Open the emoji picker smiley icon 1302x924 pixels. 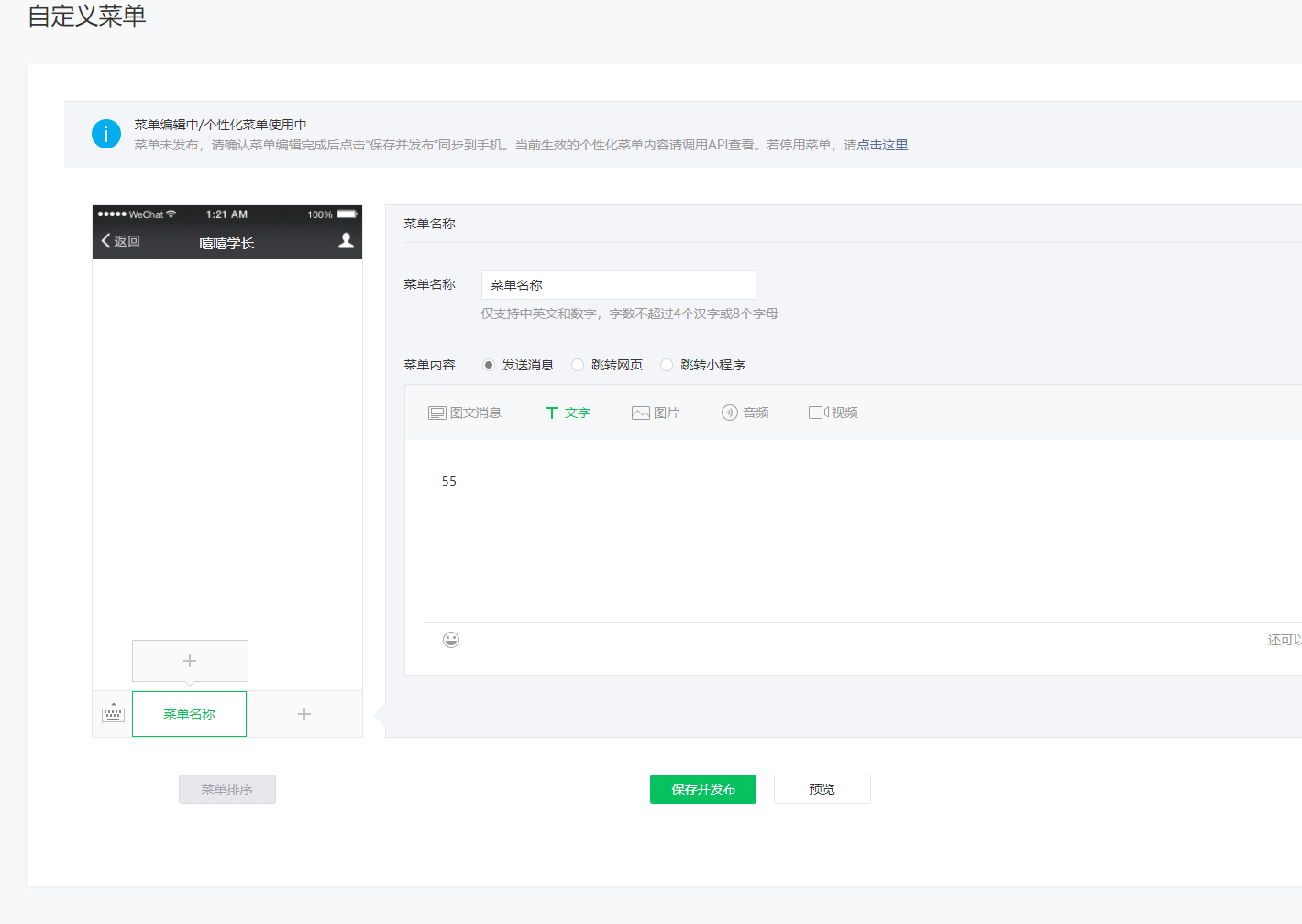pos(451,640)
